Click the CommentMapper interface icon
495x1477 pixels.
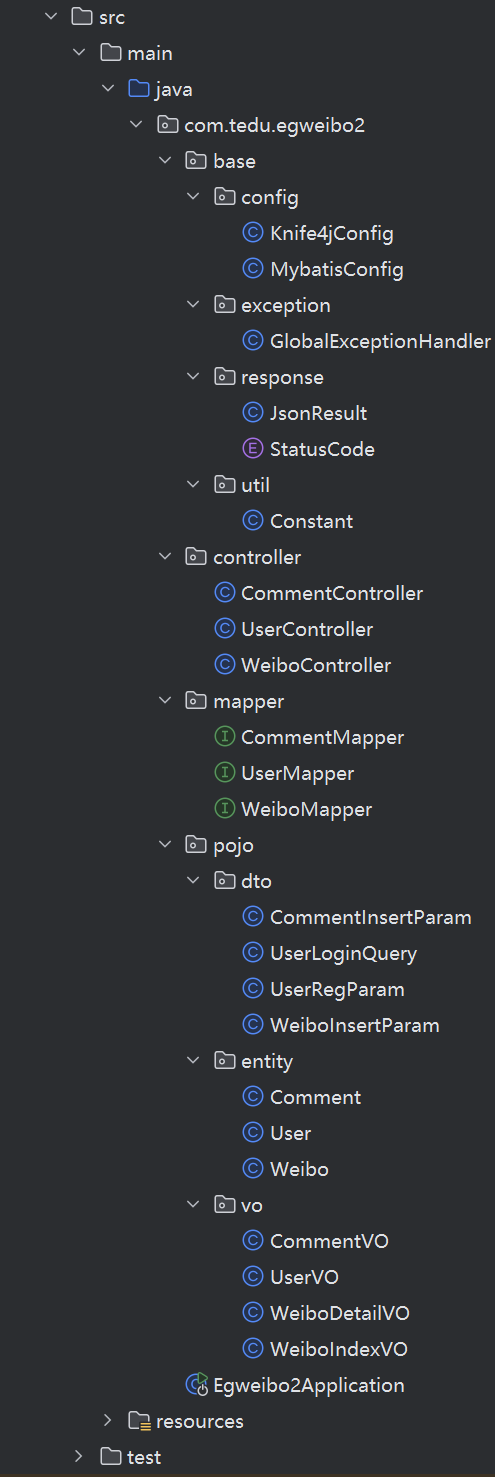(x=225, y=737)
